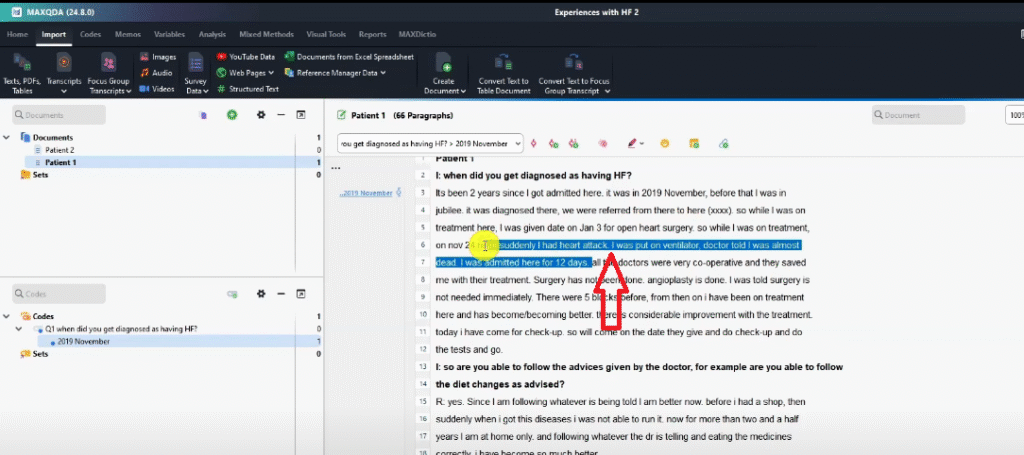The image size is (1024, 455).
Task: Select Sets in the Codes panel
Action: pos(40,354)
